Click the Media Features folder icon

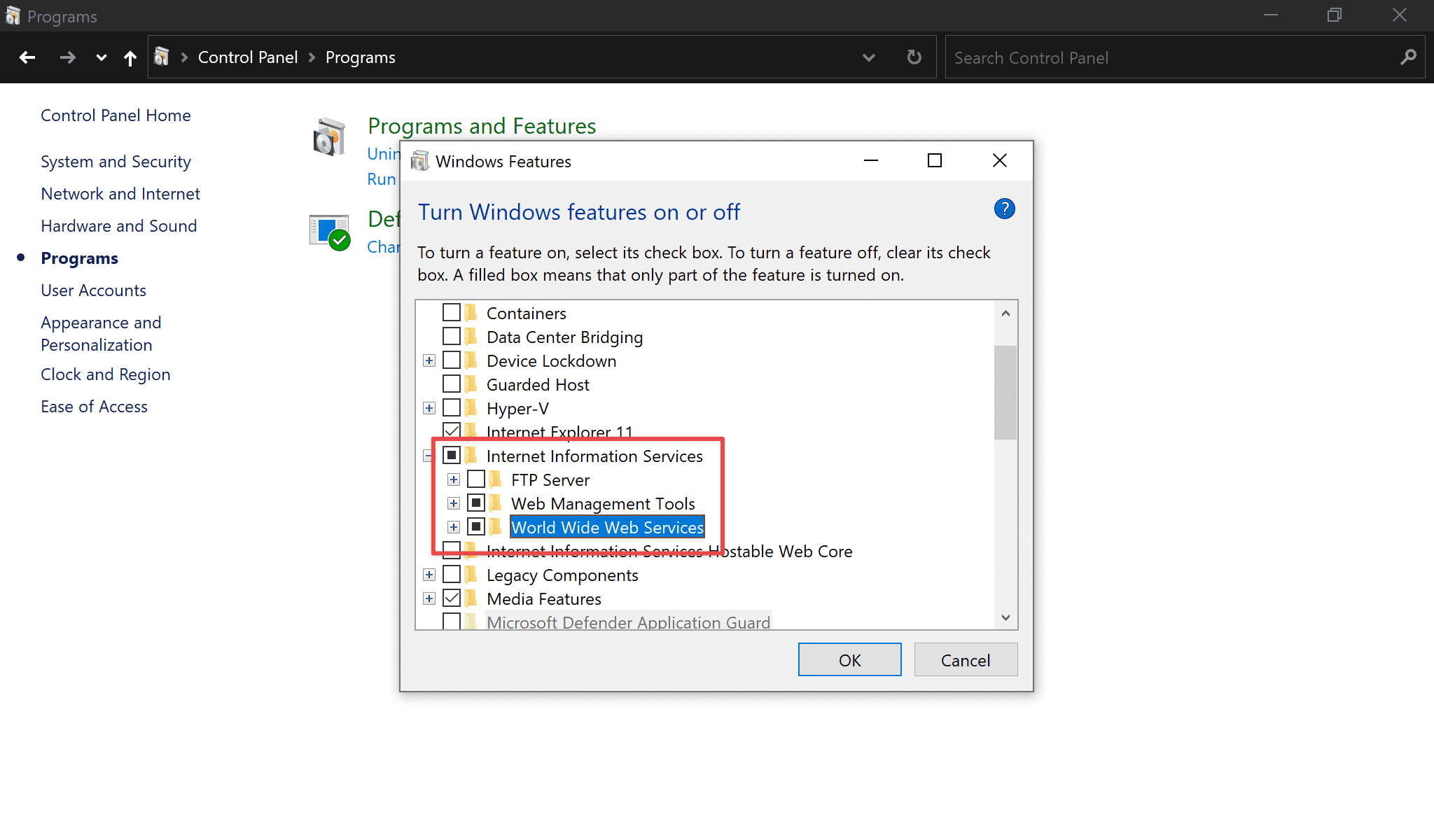[x=471, y=598]
